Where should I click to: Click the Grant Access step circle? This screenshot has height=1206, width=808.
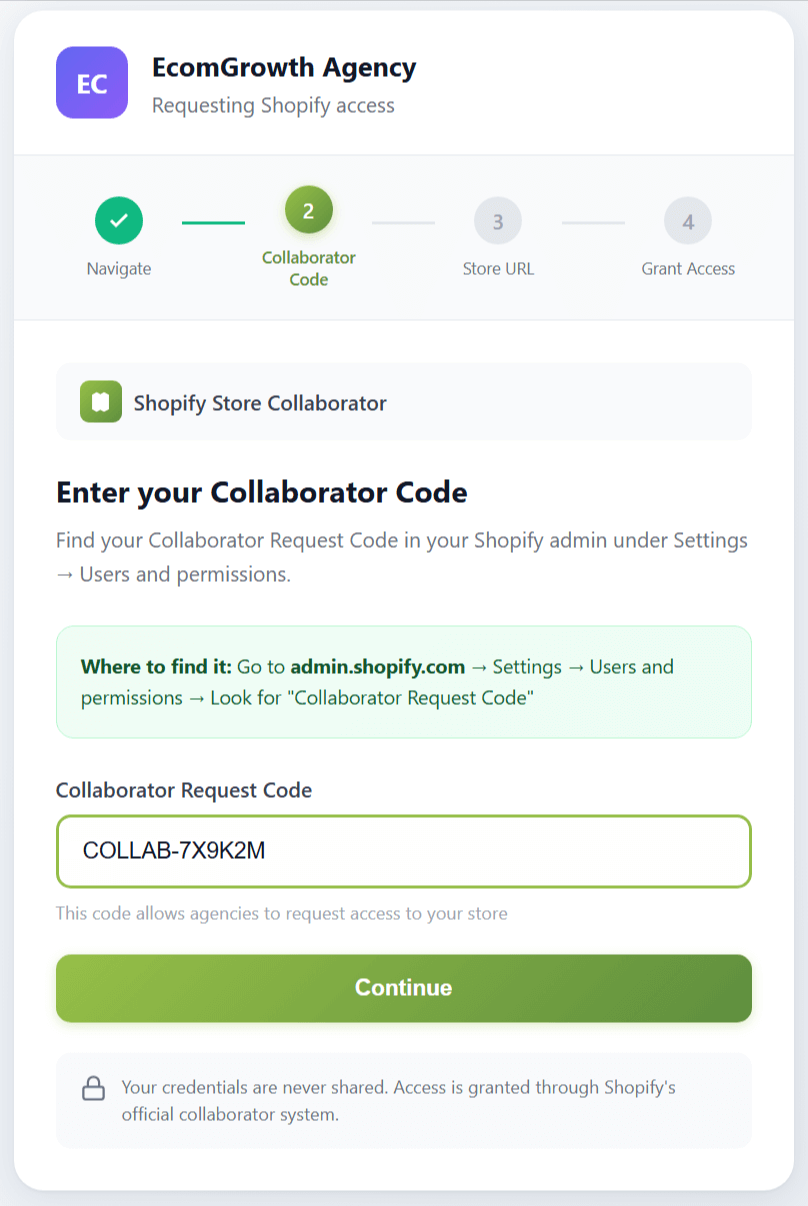pos(688,220)
